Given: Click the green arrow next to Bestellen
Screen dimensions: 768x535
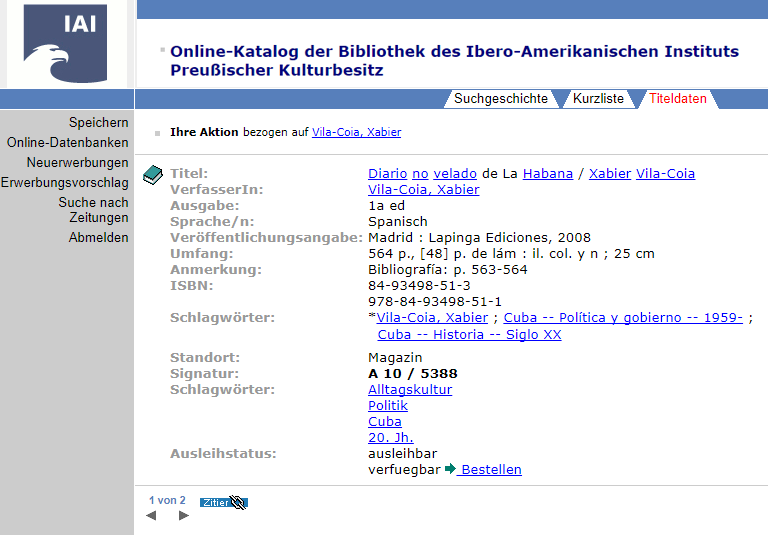Looking at the screenshot, I should pyautogui.click(x=450, y=469).
